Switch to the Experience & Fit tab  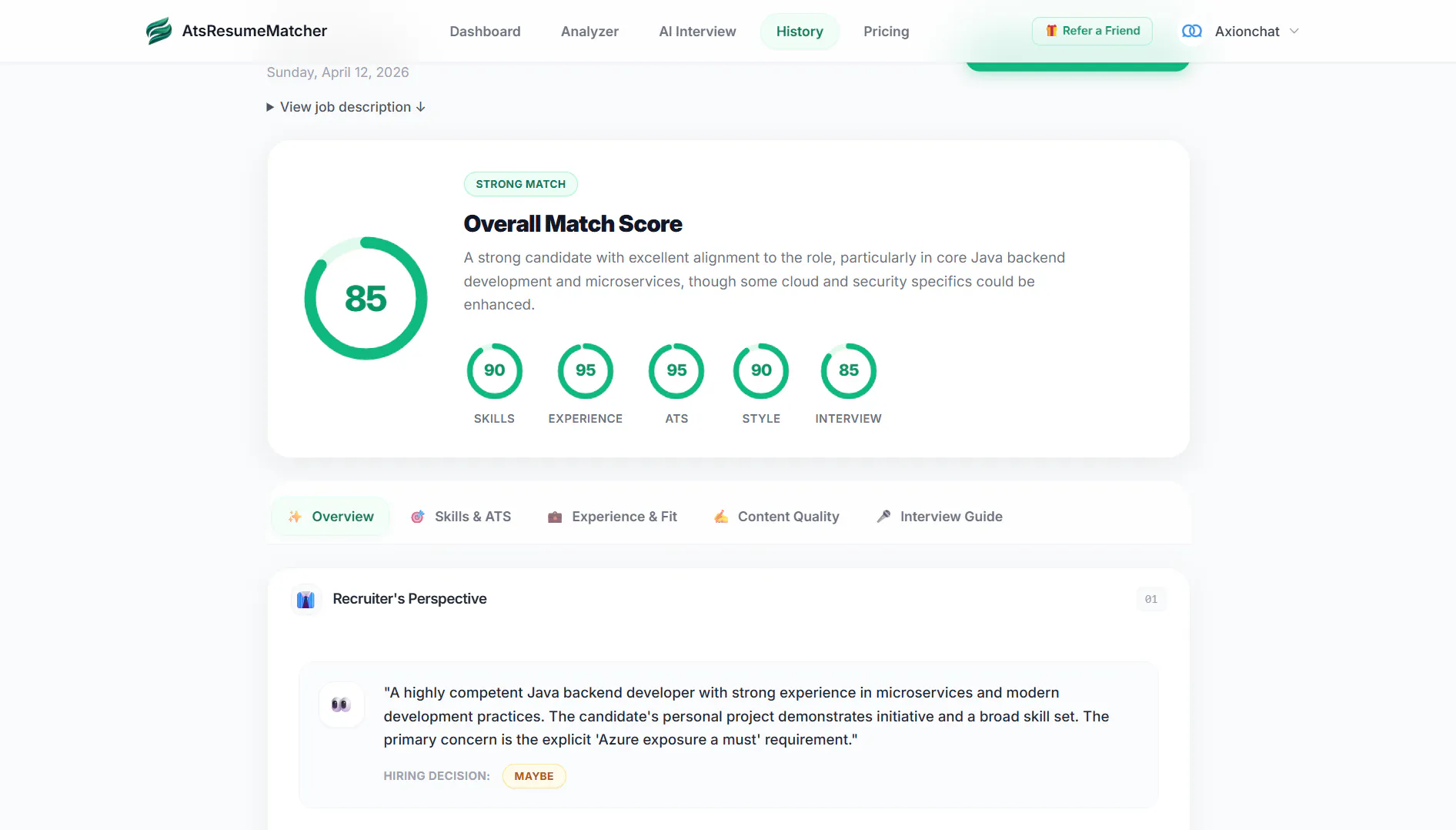[613, 517]
